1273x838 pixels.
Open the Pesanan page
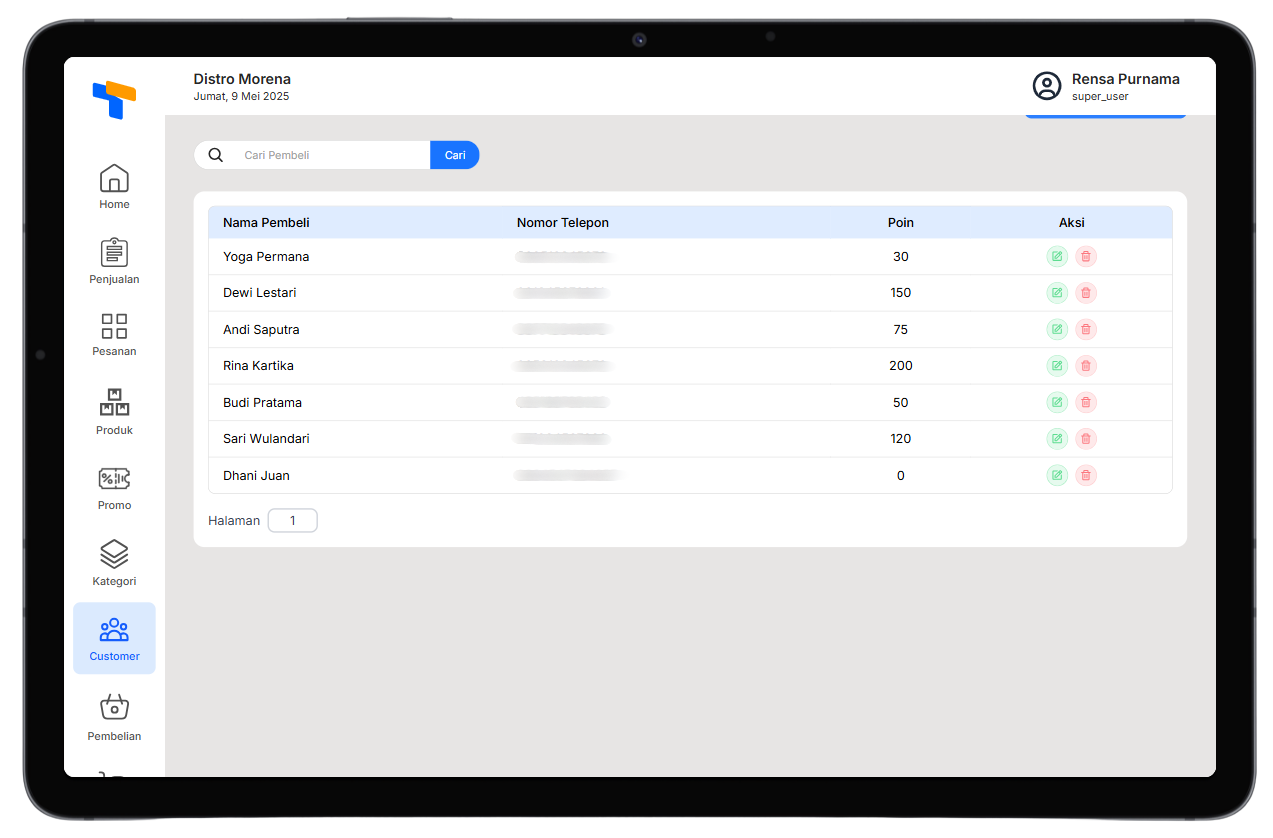pos(114,334)
